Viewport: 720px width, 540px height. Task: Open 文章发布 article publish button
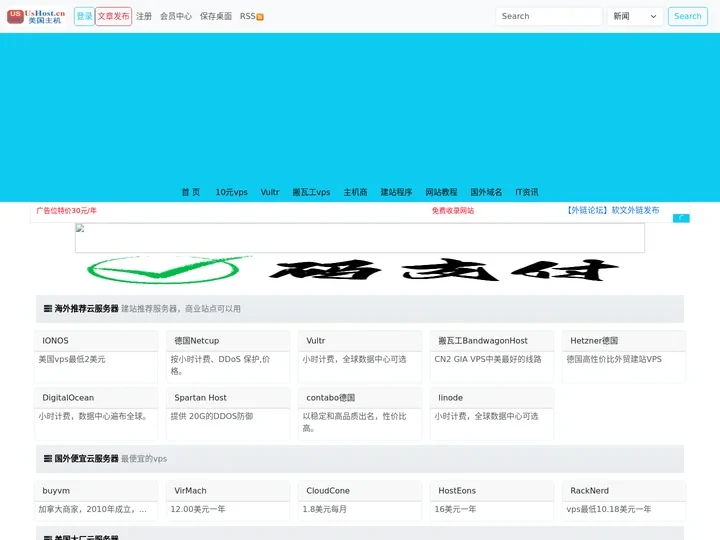[113, 17]
